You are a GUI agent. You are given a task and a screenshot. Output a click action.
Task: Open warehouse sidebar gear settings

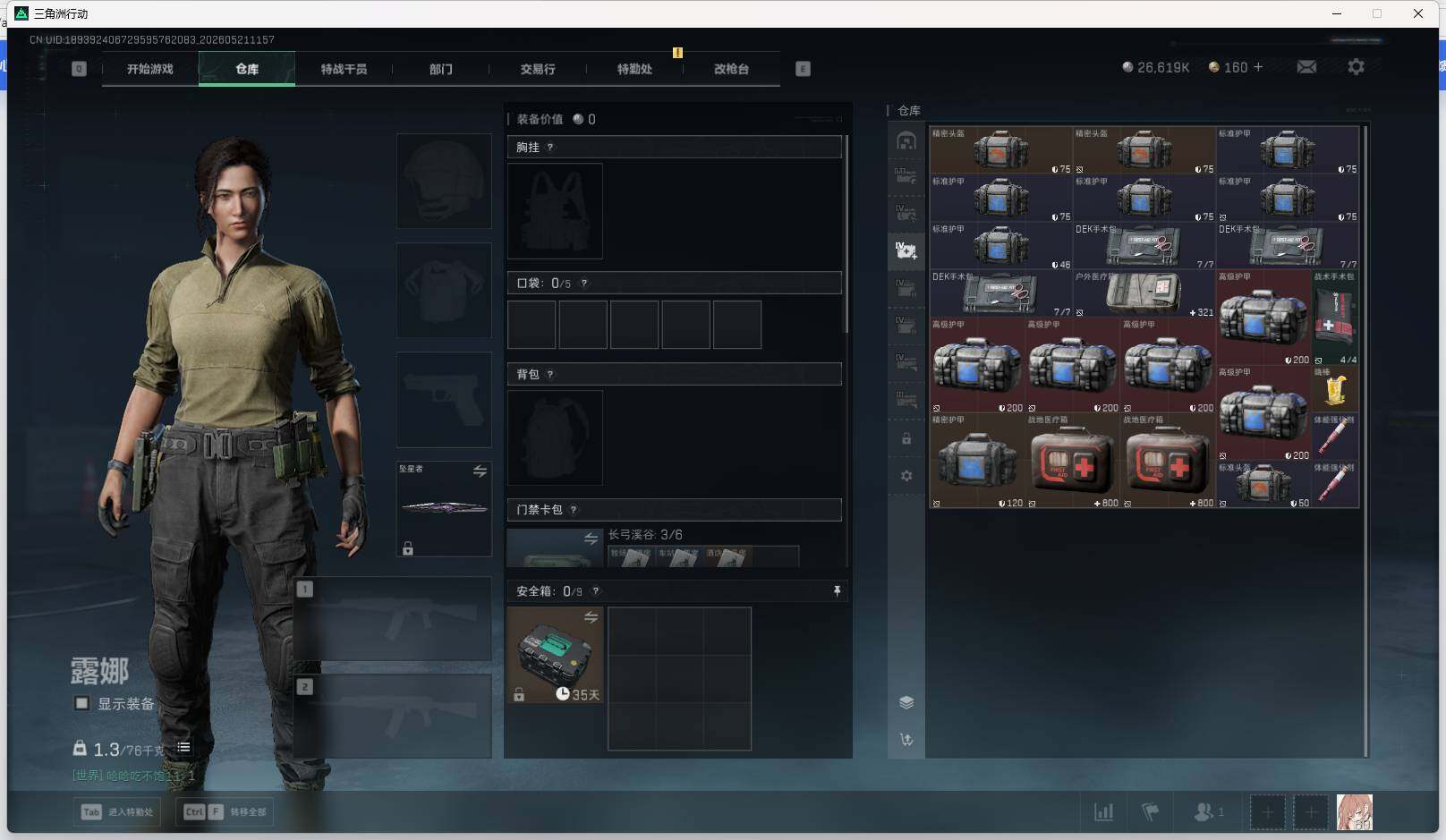(906, 476)
